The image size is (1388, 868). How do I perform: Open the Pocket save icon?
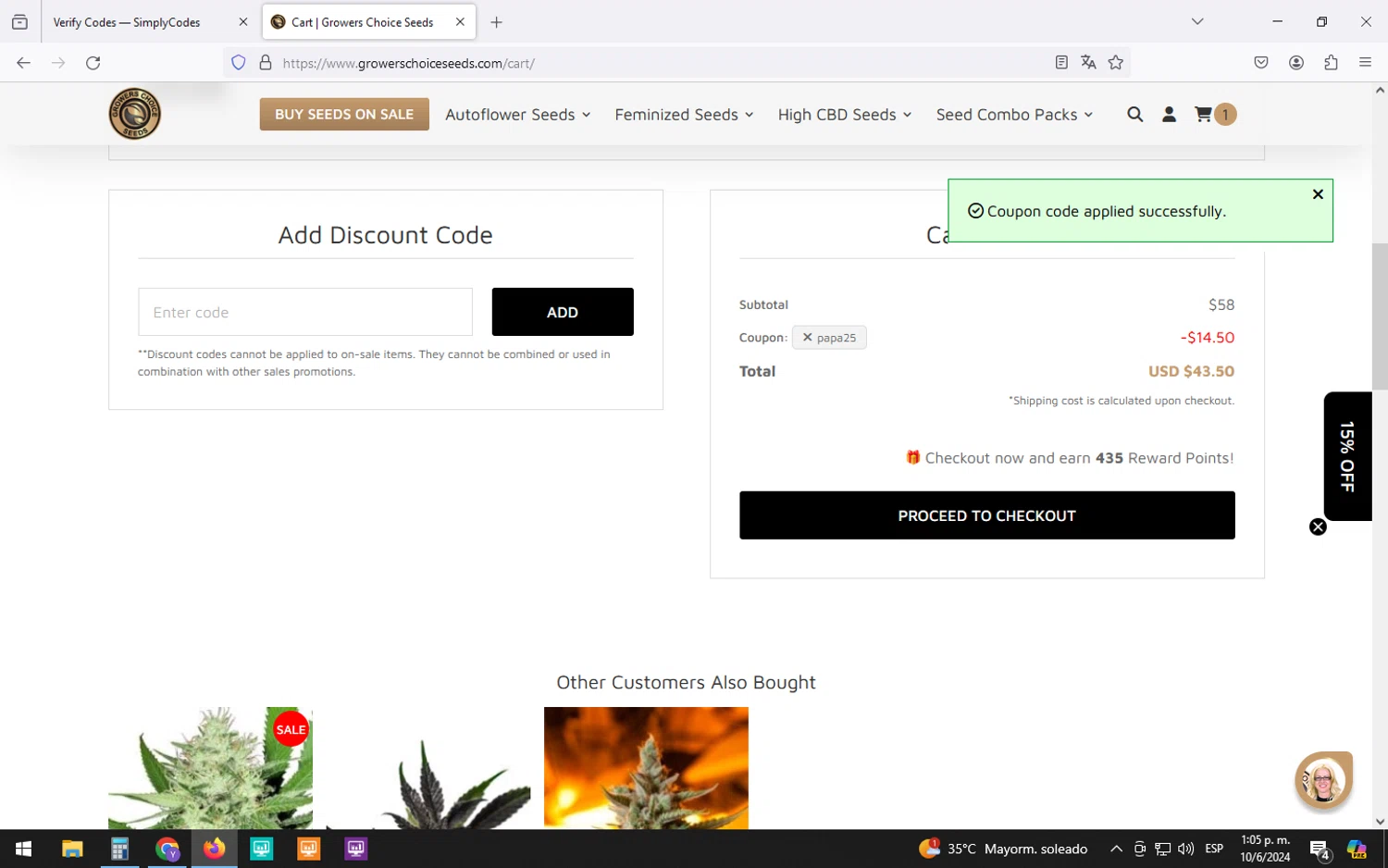point(1261,63)
